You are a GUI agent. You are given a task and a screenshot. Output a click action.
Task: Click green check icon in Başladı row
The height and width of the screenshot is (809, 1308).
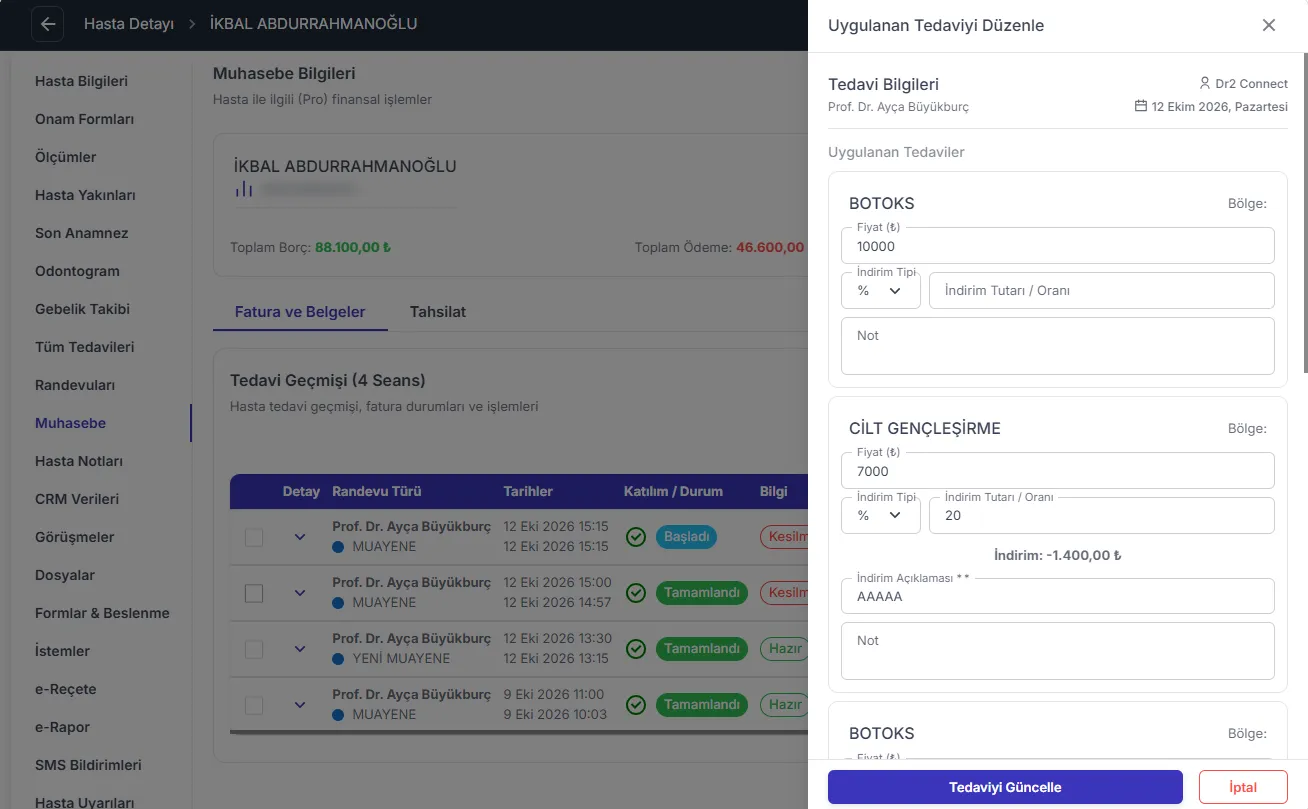[635, 537]
